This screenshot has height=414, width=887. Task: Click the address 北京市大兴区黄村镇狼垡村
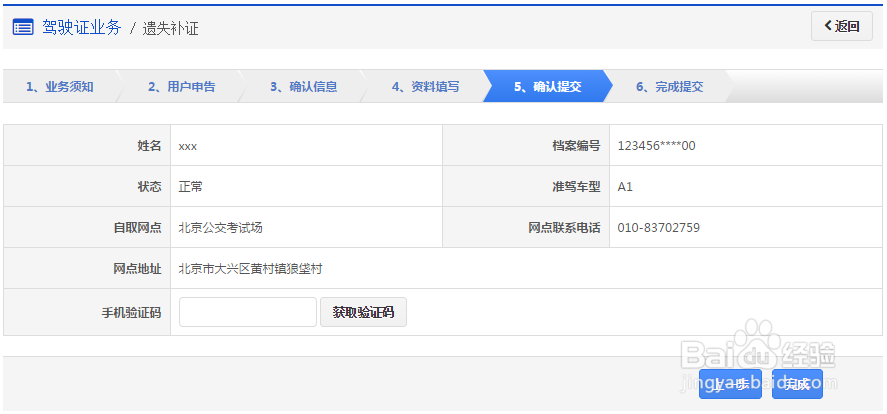click(250, 269)
